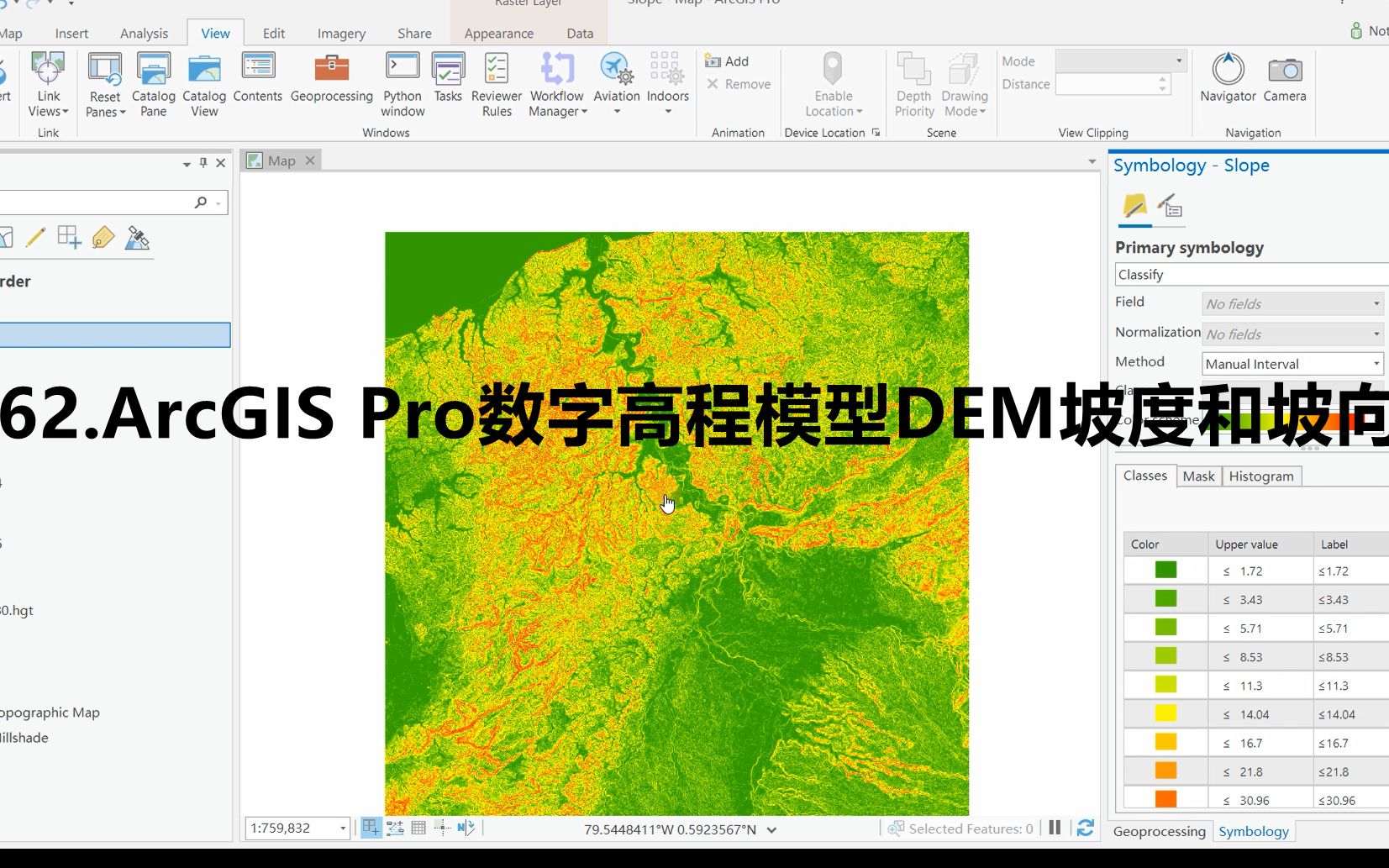The height and width of the screenshot is (868, 1389).
Task: Close the Contents pane
Action: tap(221, 163)
